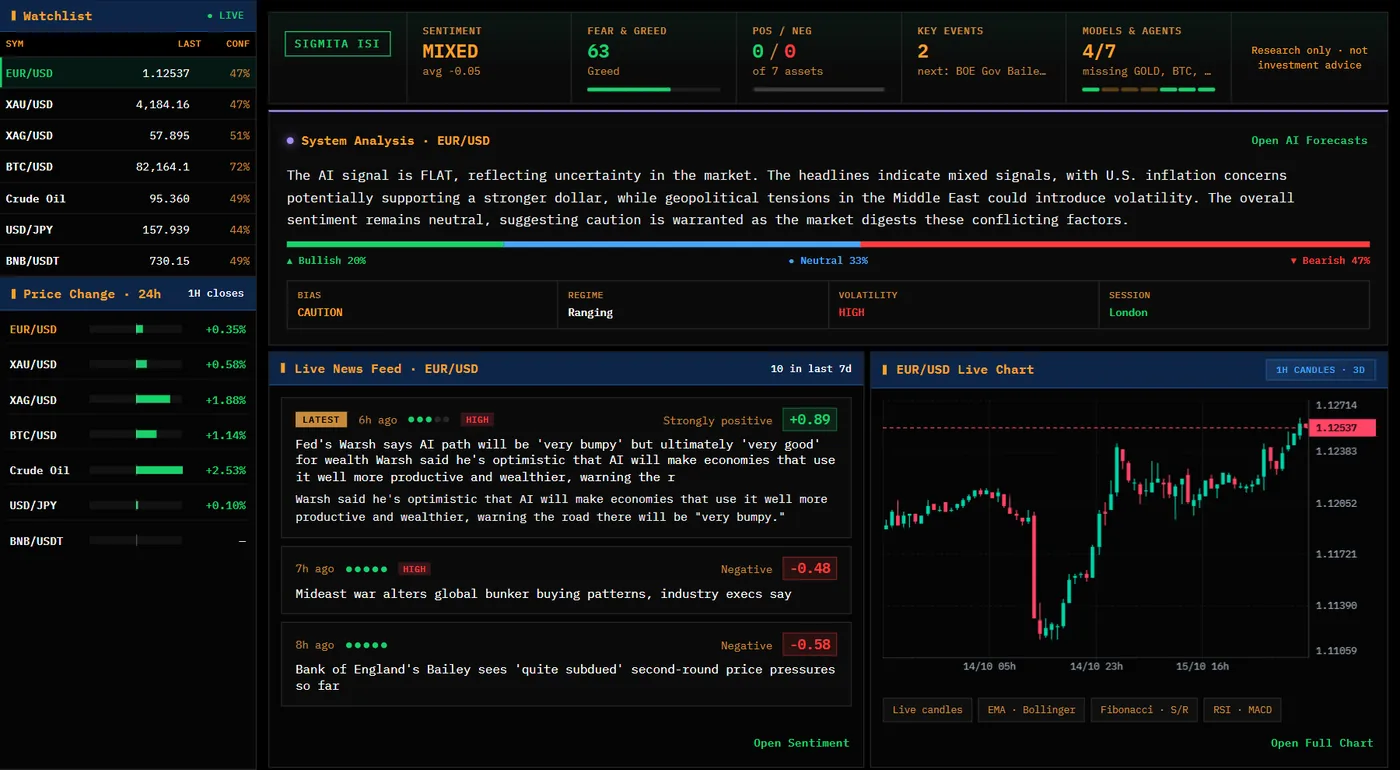1400x770 pixels.
Task: Click the Bullish 20% legend label
Action: [x=326, y=261]
